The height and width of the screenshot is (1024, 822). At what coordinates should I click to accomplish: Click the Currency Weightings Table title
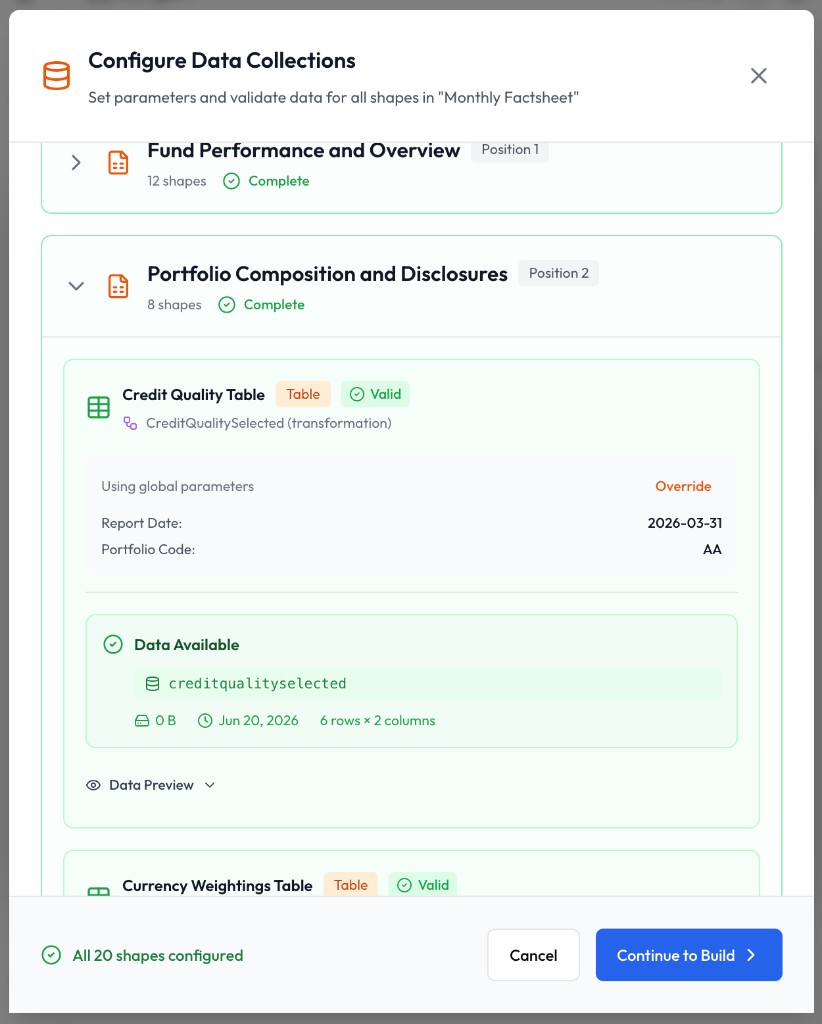tap(217, 886)
